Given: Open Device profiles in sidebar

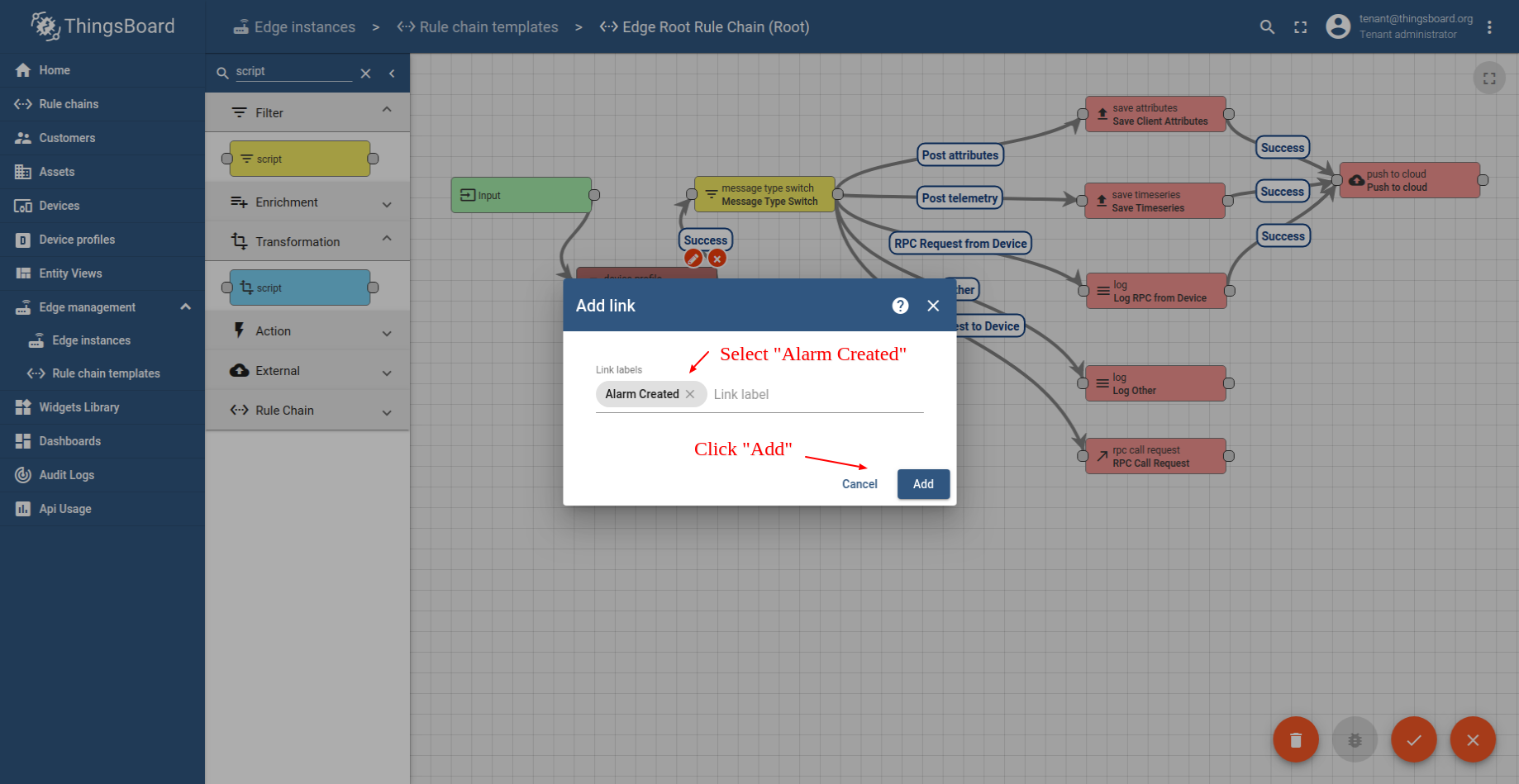Looking at the screenshot, I should (x=102, y=240).
